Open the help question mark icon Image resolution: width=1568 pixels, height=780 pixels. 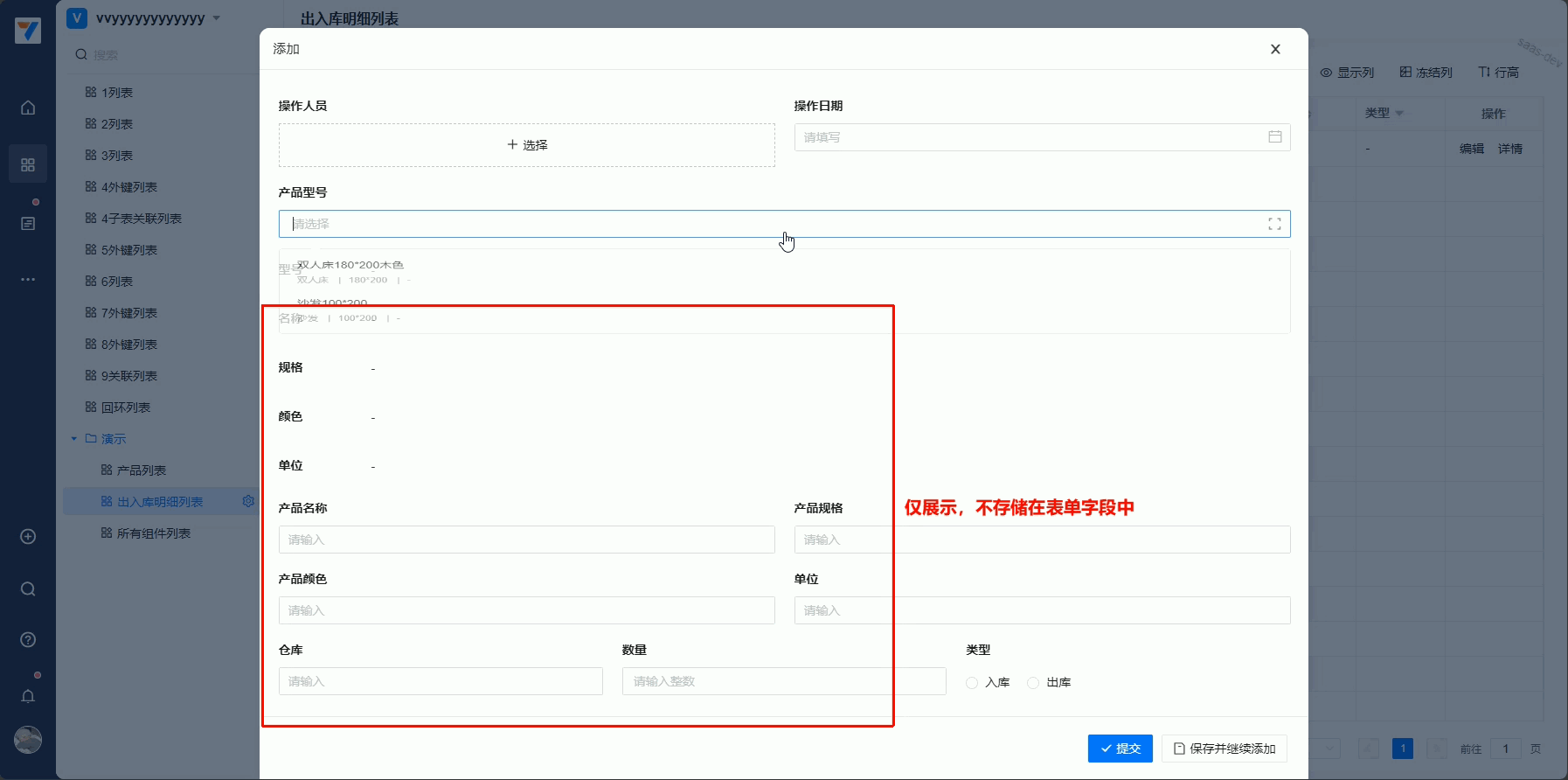point(28,640)
